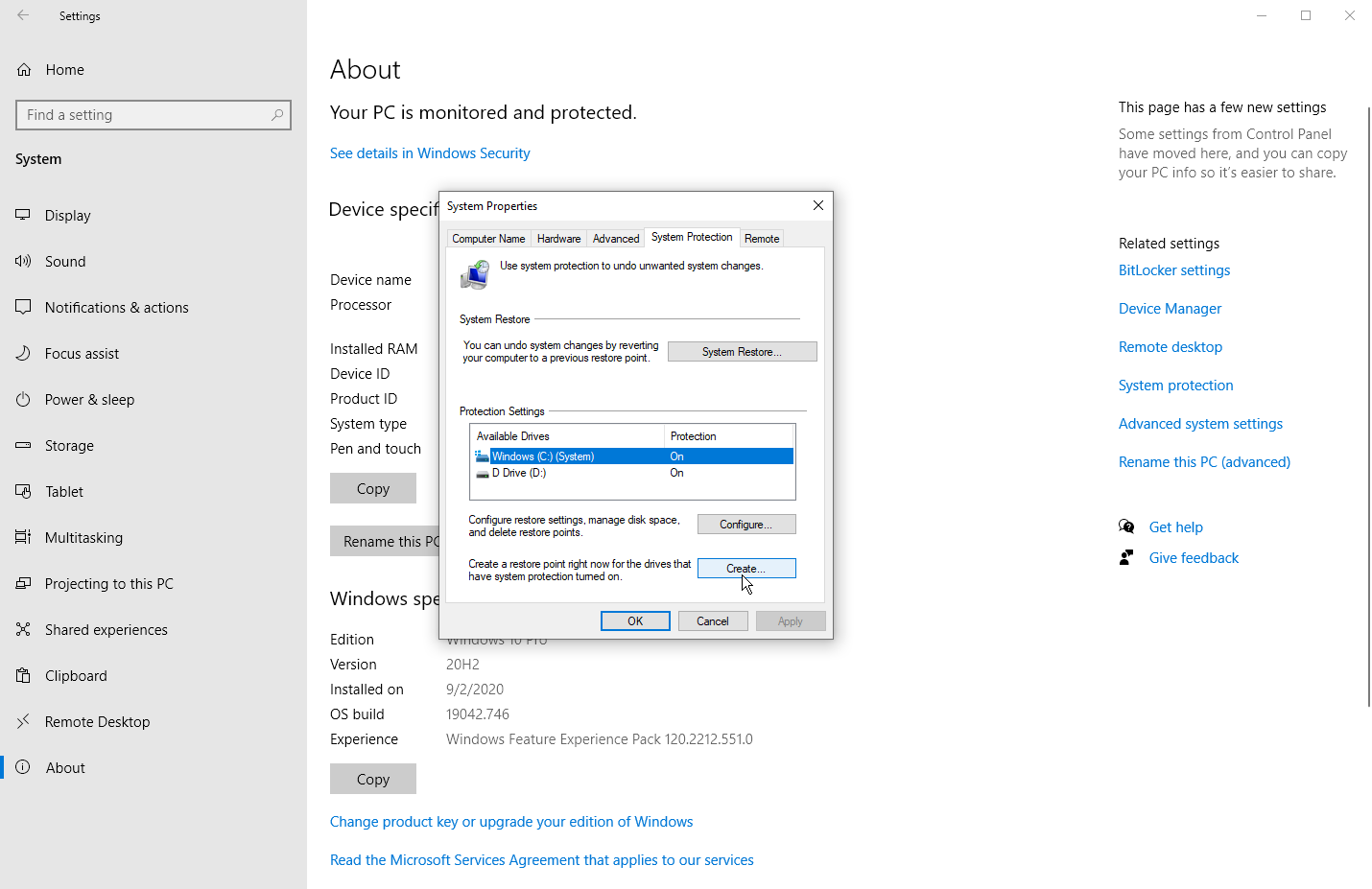
Task: Click the Storage drive icon
Action: [23, 446]
